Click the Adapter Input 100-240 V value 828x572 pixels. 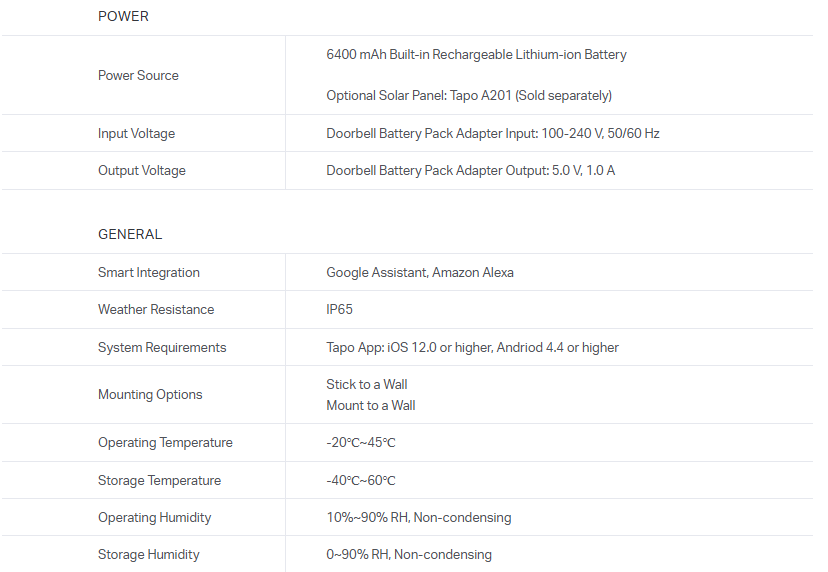492,133
